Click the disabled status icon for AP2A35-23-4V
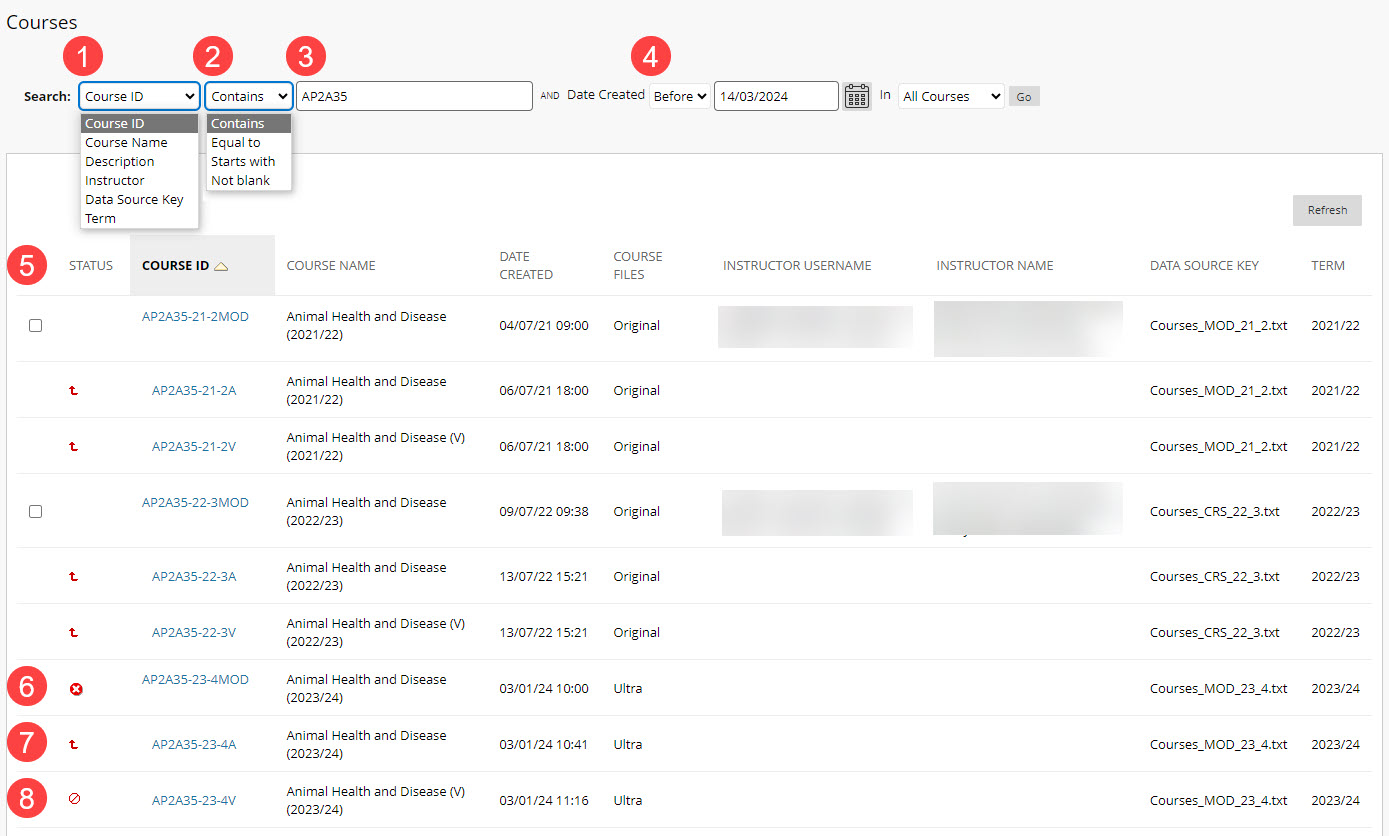 pyautogui.click(x=76, y=799)
